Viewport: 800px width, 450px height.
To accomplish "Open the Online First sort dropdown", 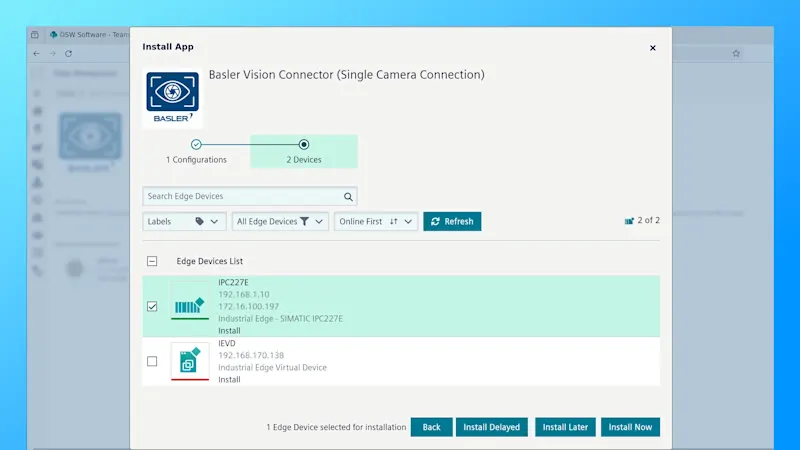I will [x=375, y=221].
